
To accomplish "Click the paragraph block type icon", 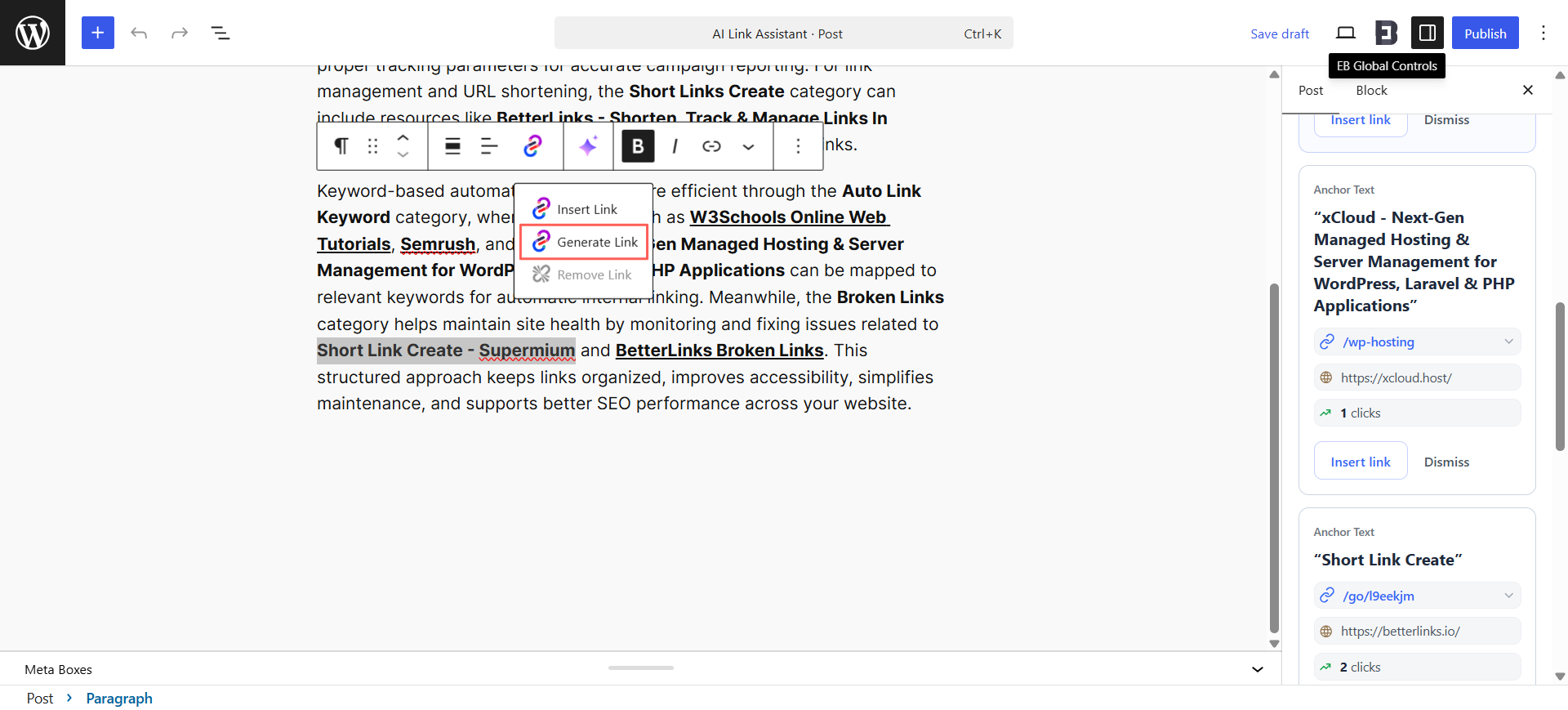I will (x=341, y=145).
